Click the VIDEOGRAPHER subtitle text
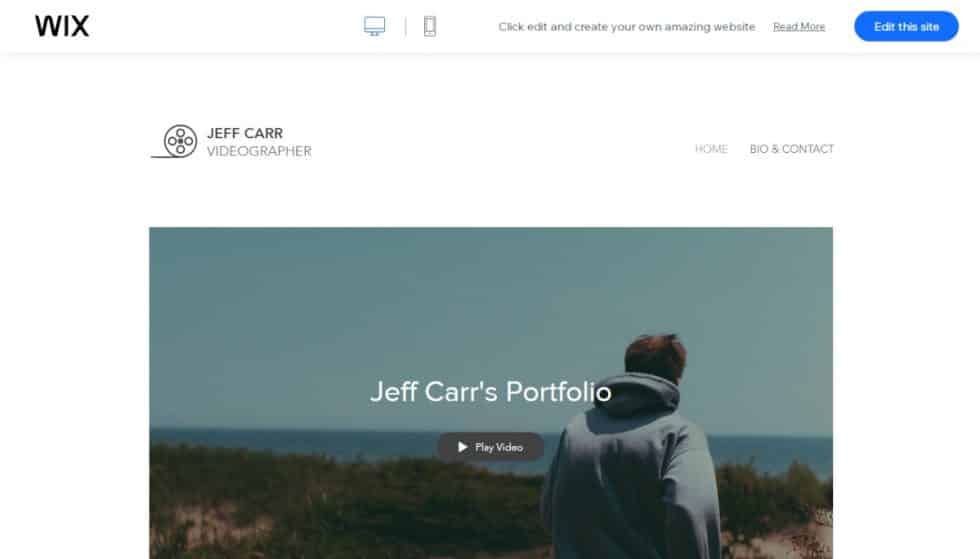 [259, 151]
